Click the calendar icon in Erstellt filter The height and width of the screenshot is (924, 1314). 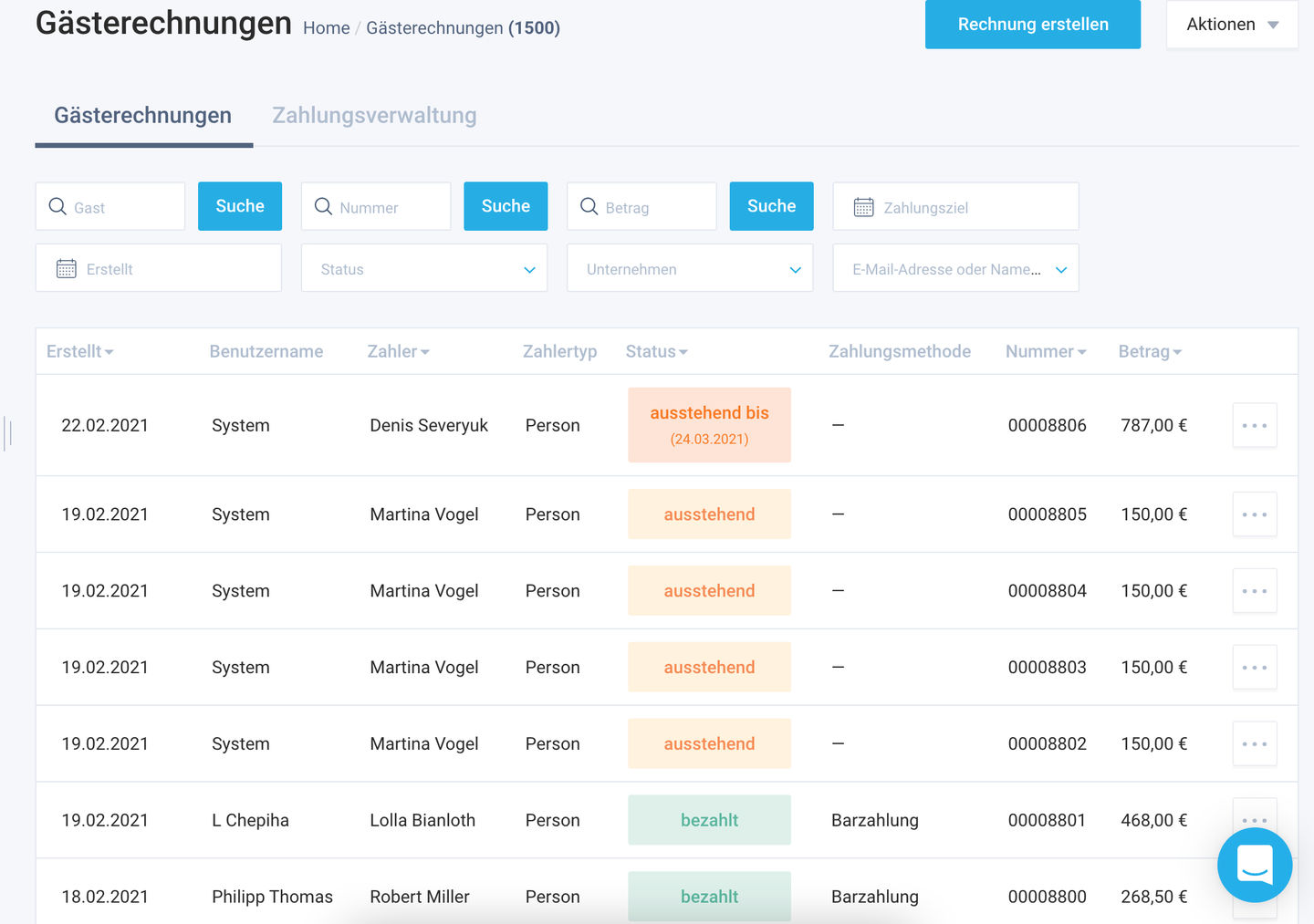tap(67, 268)
